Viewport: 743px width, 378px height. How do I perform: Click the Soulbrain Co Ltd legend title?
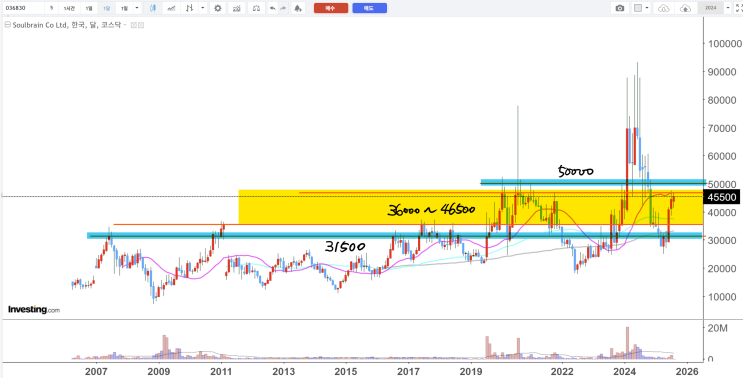click(x=66, y=25)
